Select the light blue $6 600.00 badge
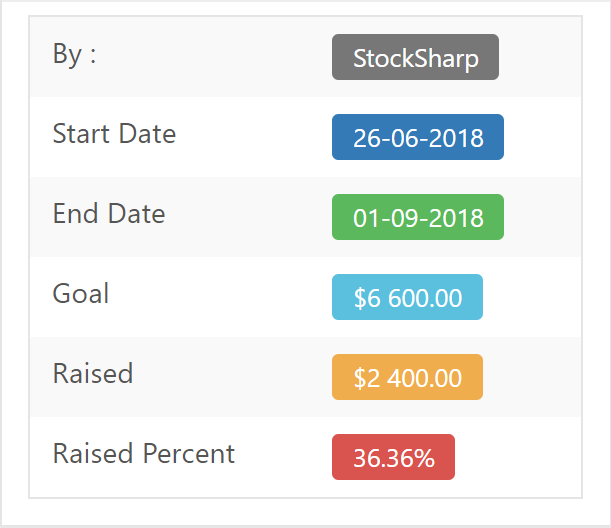 (407, 298)
